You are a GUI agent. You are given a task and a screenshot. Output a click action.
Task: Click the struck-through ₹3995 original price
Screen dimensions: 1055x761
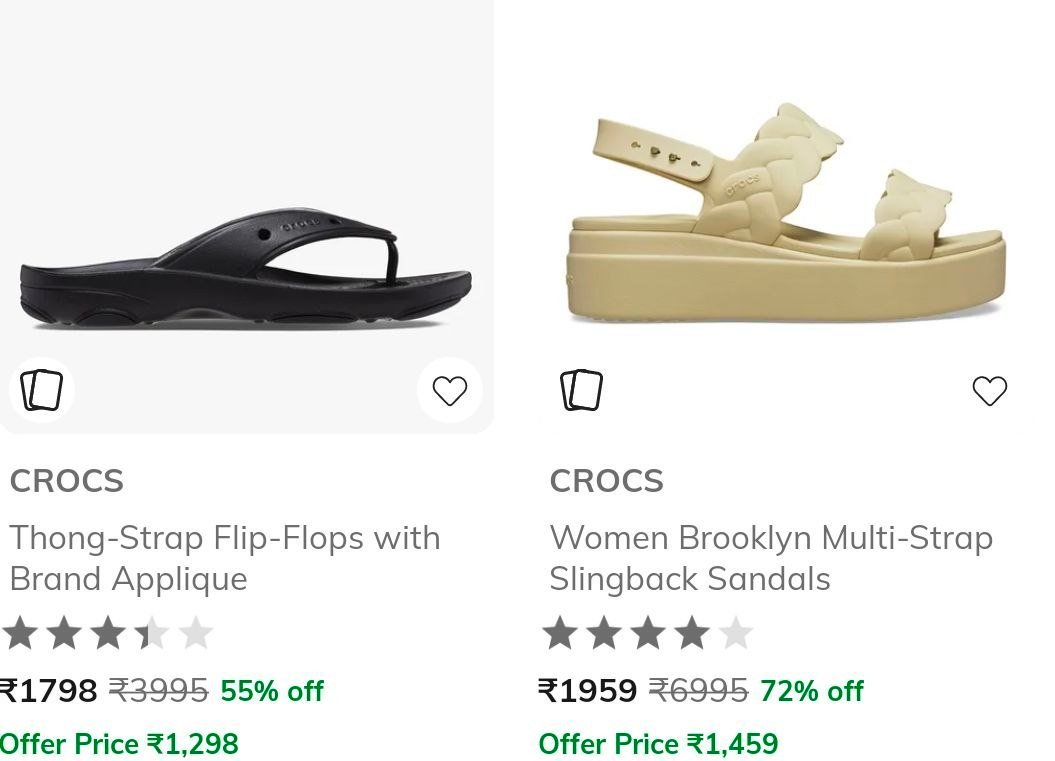(x=159, y=690)
